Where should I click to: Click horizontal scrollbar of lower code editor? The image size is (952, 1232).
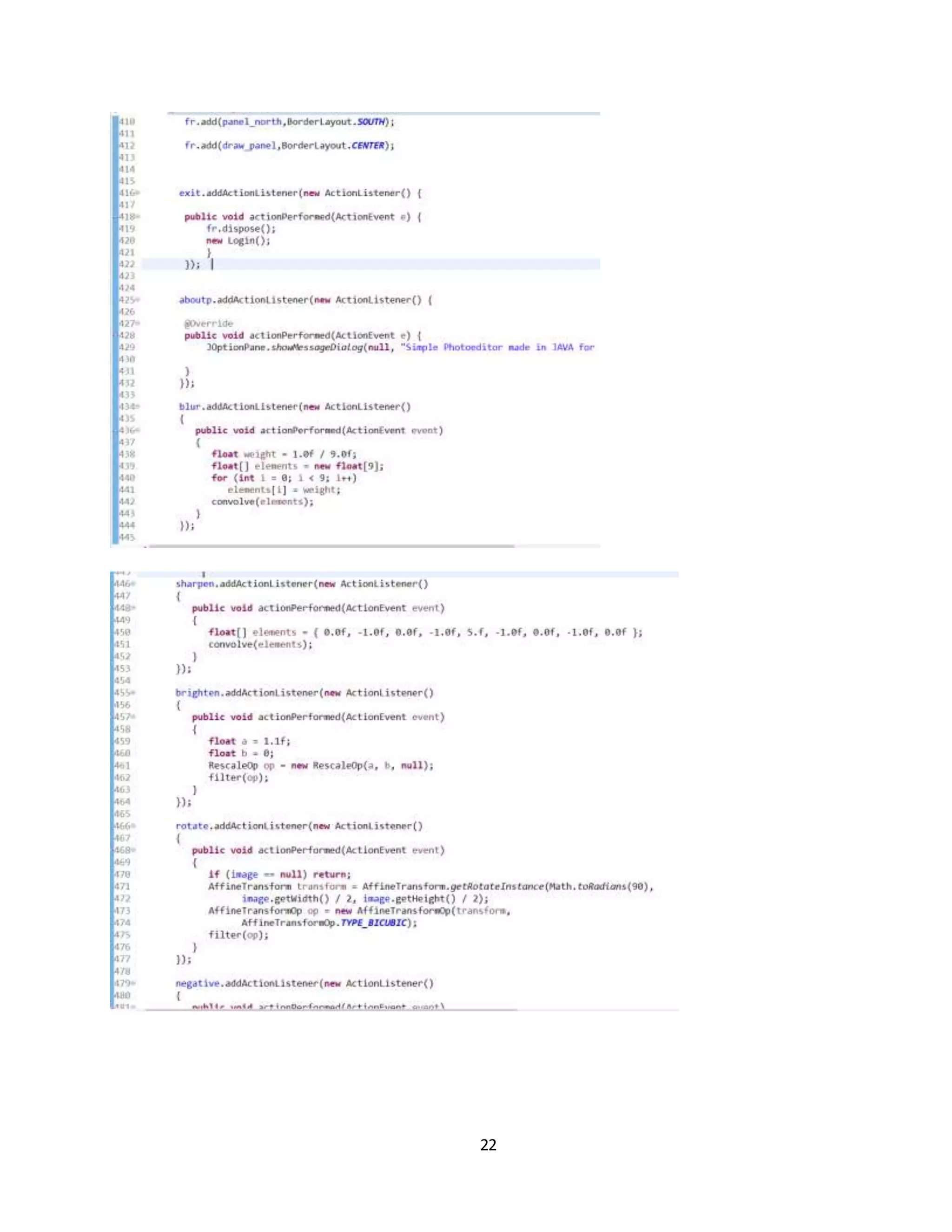[331, 1010]
